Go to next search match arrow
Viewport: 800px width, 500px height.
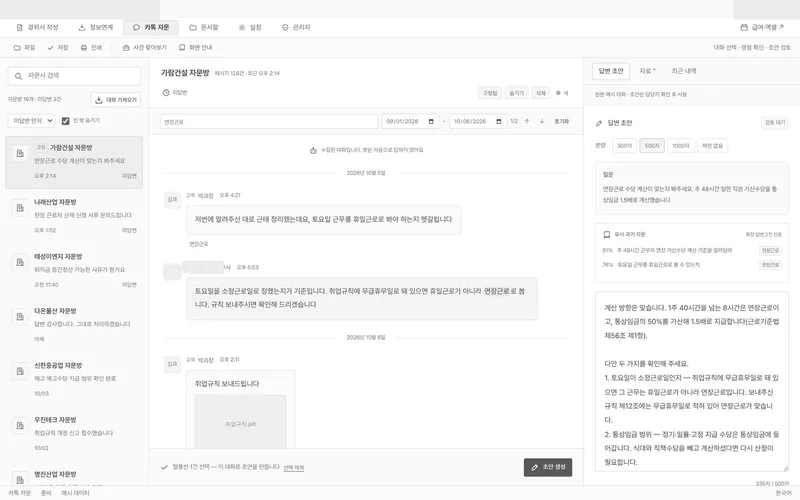pyautogui.click(x=542, y=121)
